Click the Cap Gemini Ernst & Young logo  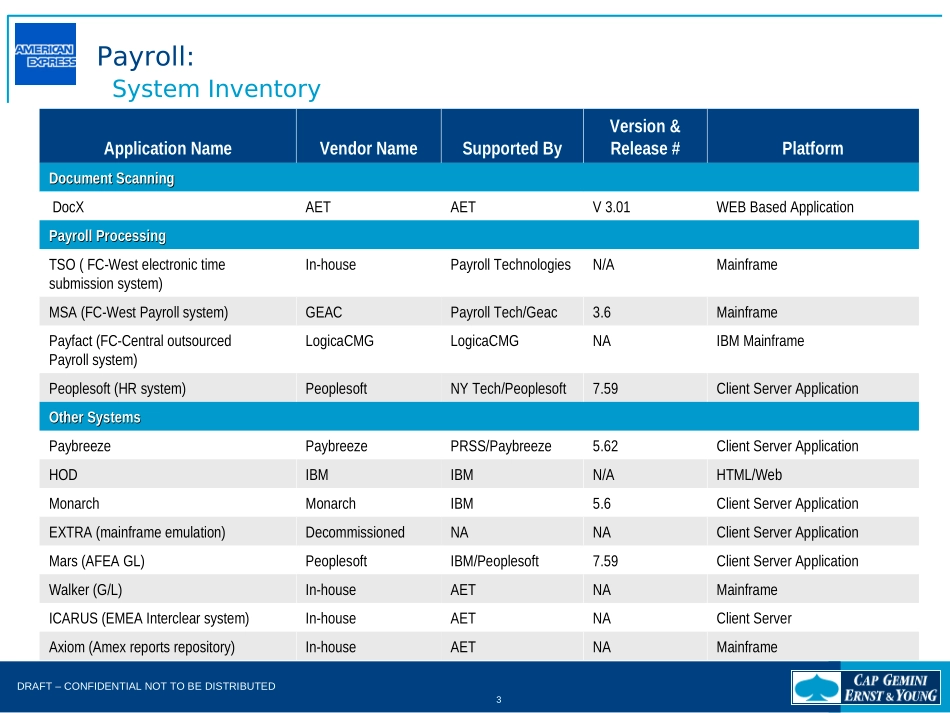coord(866,688)
